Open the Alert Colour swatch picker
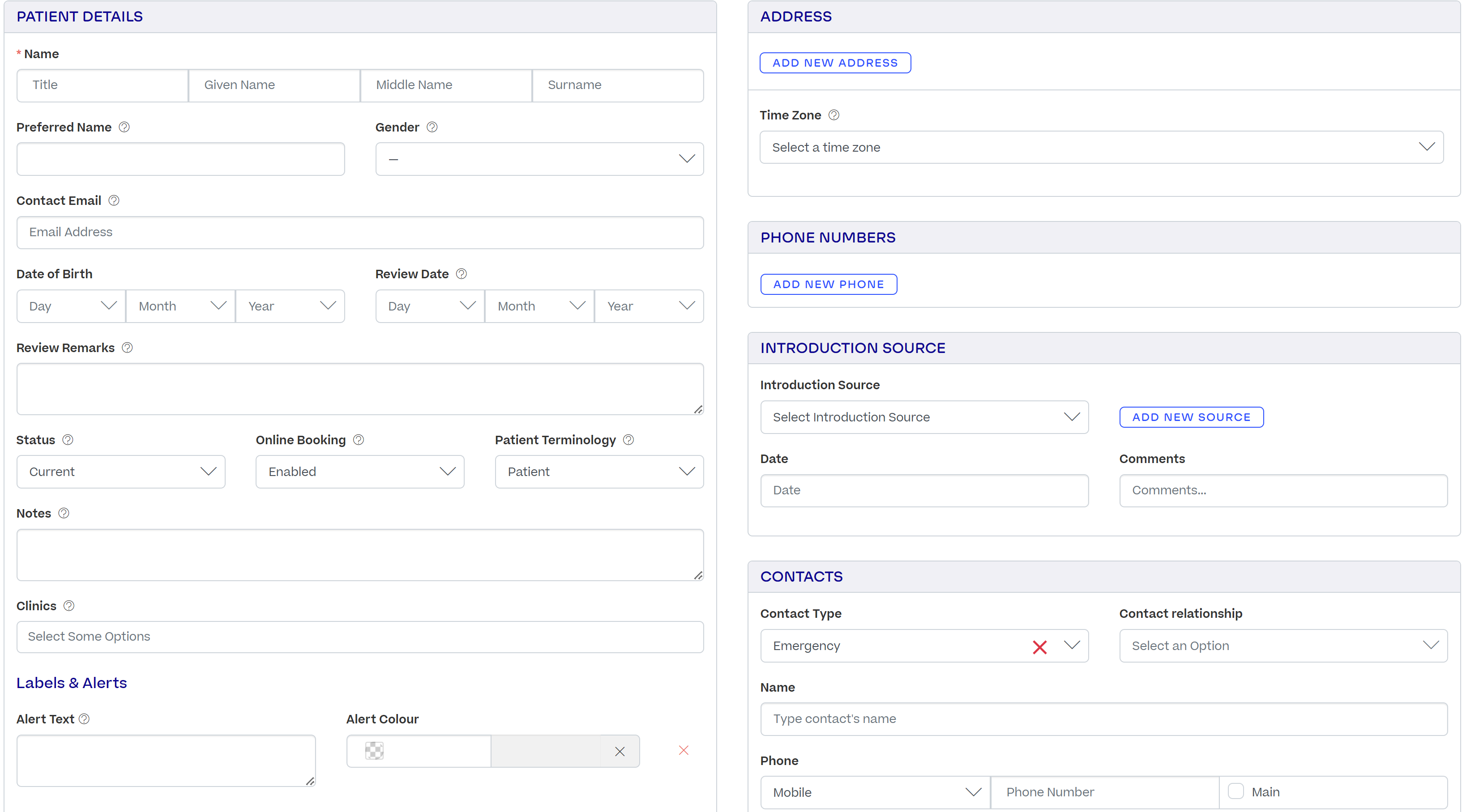This screenshot has height=812, width=1462. pos(375,751)
